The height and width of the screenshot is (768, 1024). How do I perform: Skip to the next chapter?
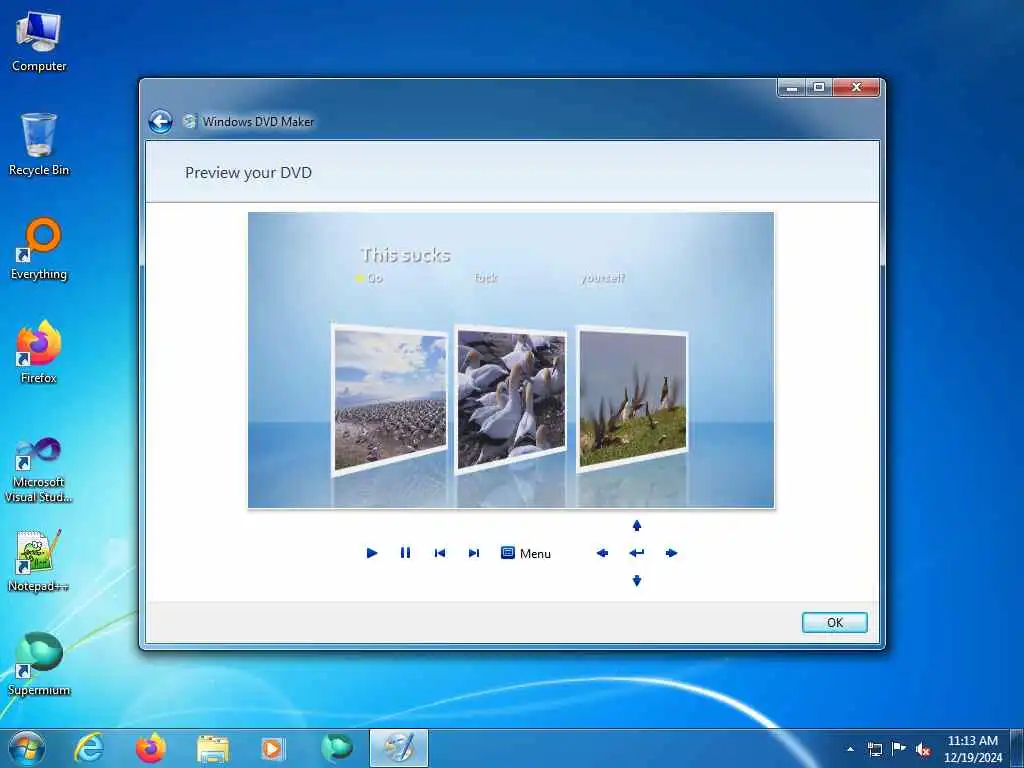(x=474, y=553)
